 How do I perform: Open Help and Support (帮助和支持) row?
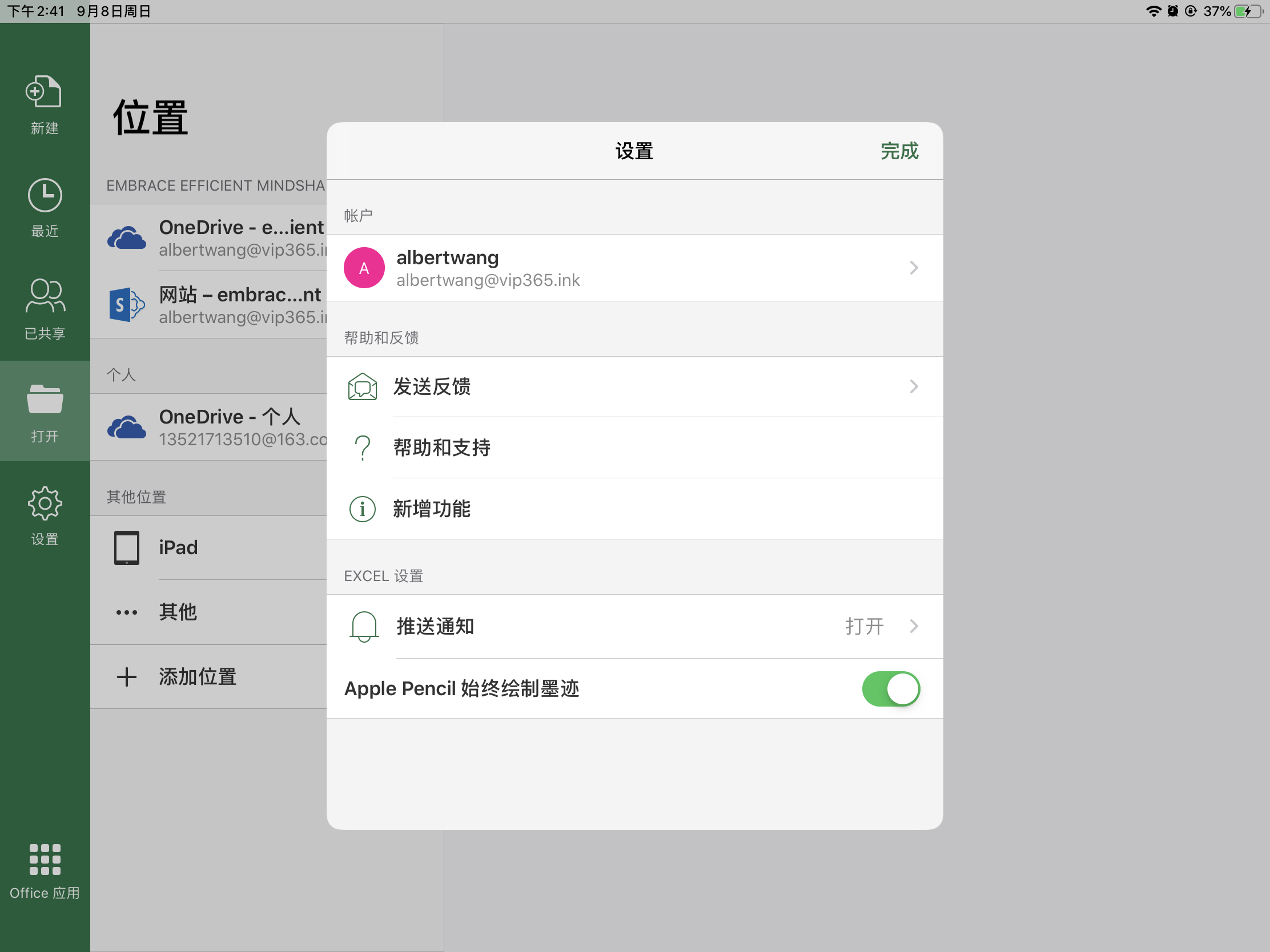(x=634, y=447)
